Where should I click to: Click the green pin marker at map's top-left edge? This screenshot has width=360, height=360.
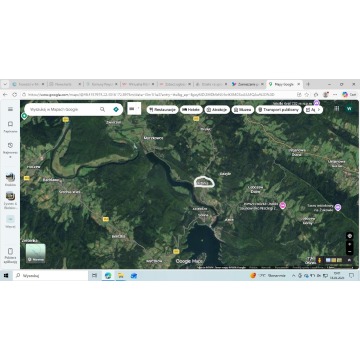[x=24, y=116]
